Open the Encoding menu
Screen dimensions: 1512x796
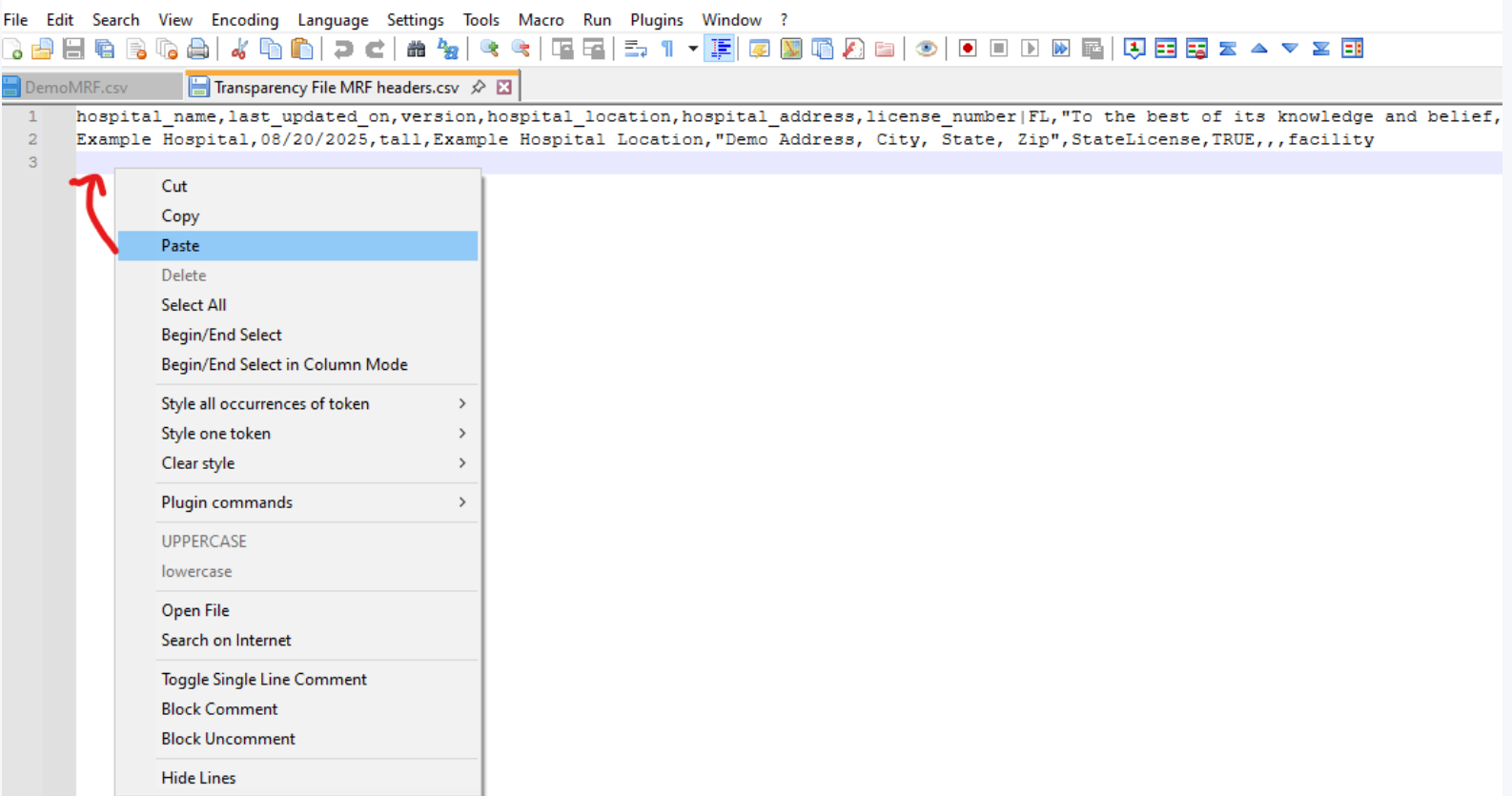(245, 19)
